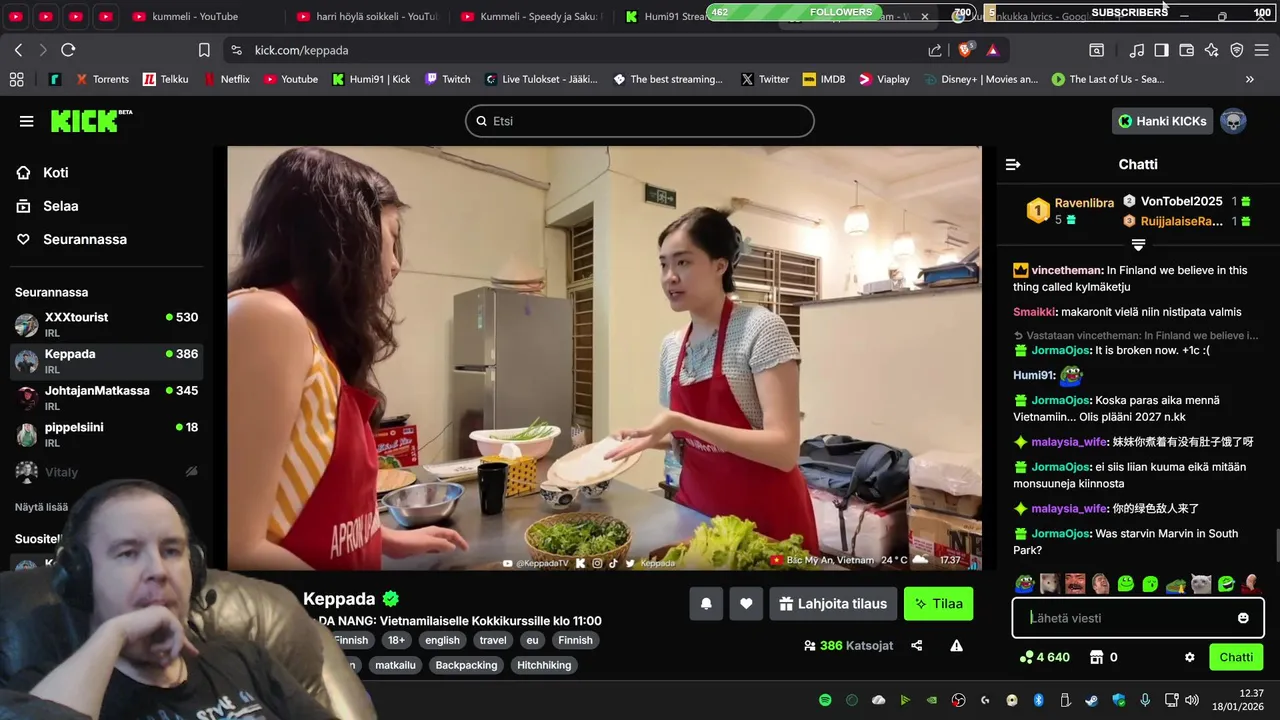This screenshot has height=720, width=1280.
Task: Open Steam from the system tray
Action: point(1091,700)
